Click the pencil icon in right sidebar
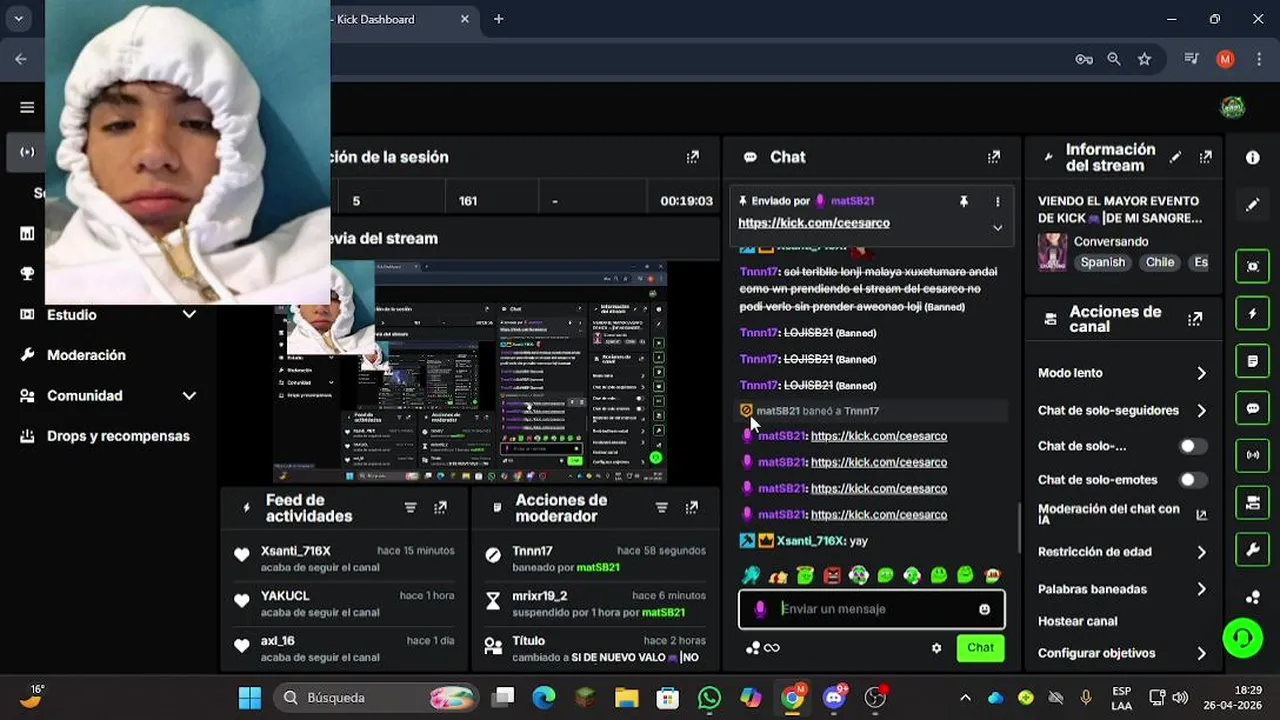The height and width of the screenshot is (720, 1280). 1252,204
